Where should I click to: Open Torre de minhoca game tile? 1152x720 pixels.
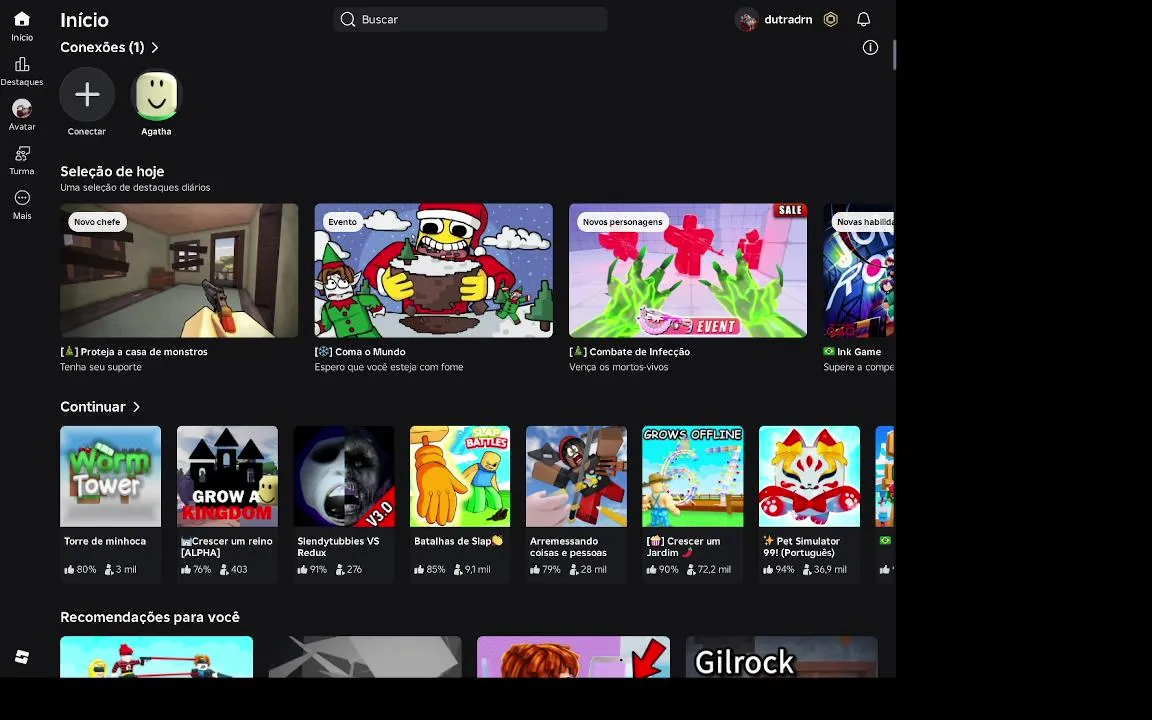tap(110, 476)
